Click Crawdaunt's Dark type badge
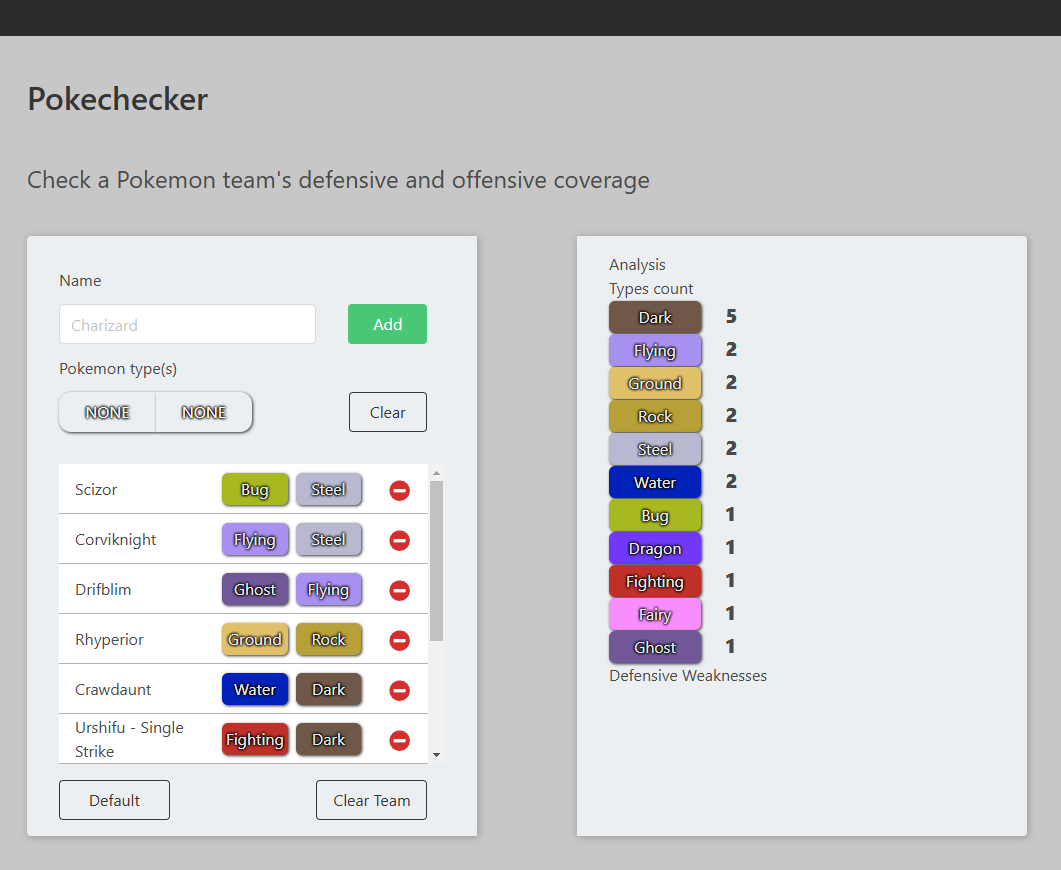The width and height of the screenshot is (1061, 870). (x=329, y=690)
